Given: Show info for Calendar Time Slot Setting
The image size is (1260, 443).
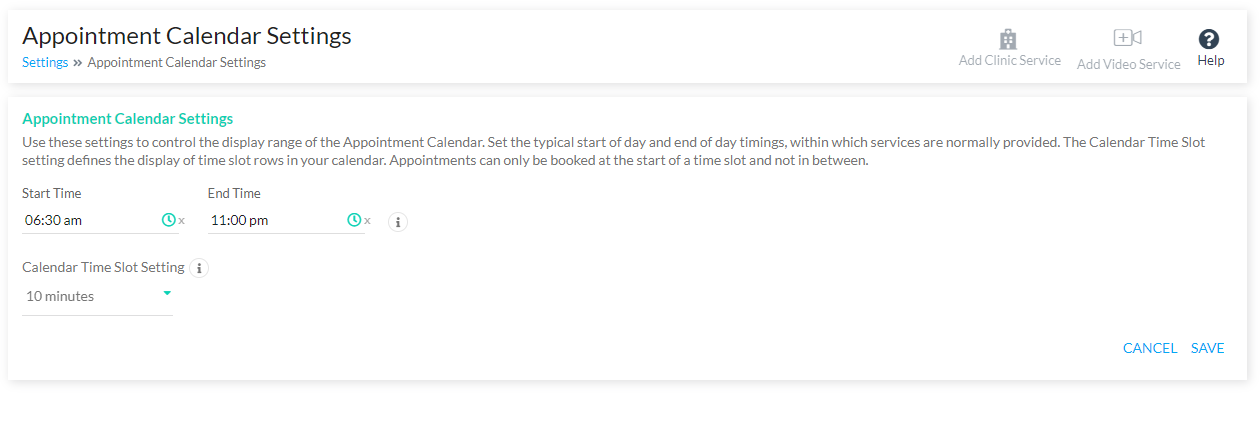Looking at the screenshot, I should pyautogui.click(x=199, y=268).
